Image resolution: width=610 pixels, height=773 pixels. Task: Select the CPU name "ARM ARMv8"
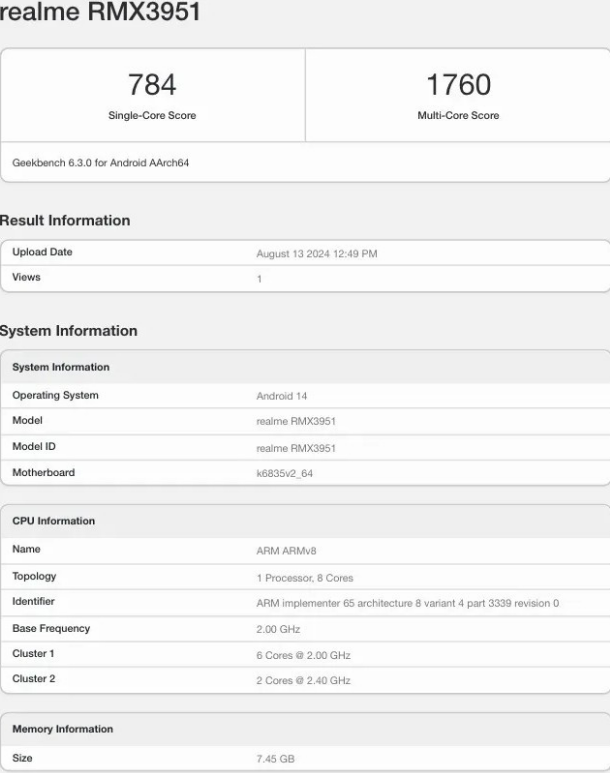click(x=286, y=551)
